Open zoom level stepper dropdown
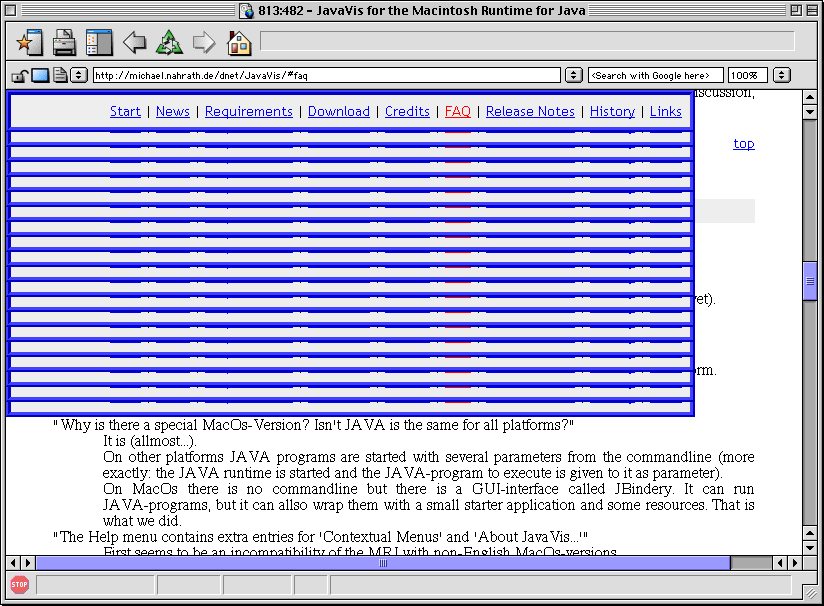Image resolution: width=824 pixels, height=606 pixels. (781, 75)
